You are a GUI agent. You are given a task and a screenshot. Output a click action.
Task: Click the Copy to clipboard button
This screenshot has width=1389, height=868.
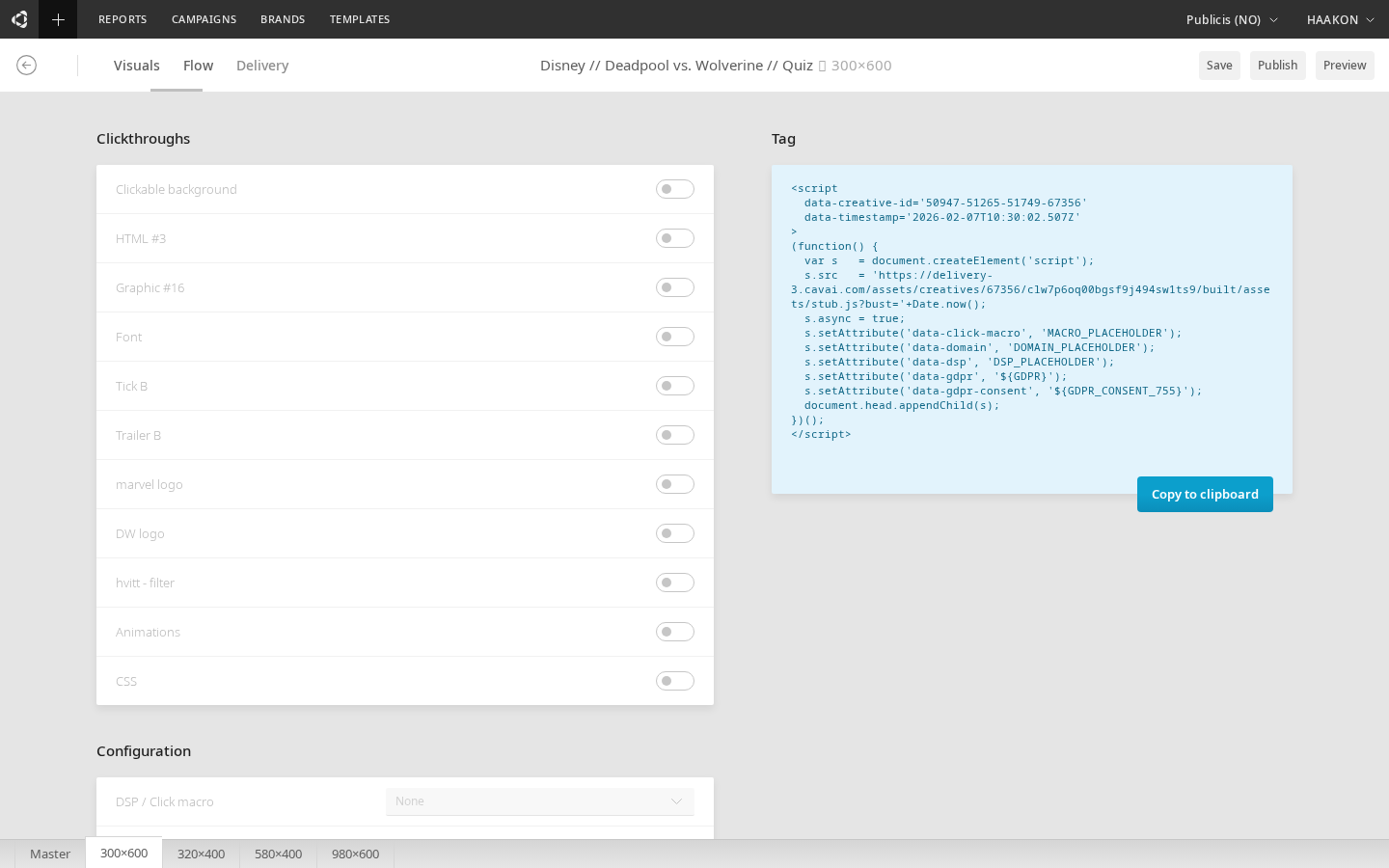(1205, 494)
